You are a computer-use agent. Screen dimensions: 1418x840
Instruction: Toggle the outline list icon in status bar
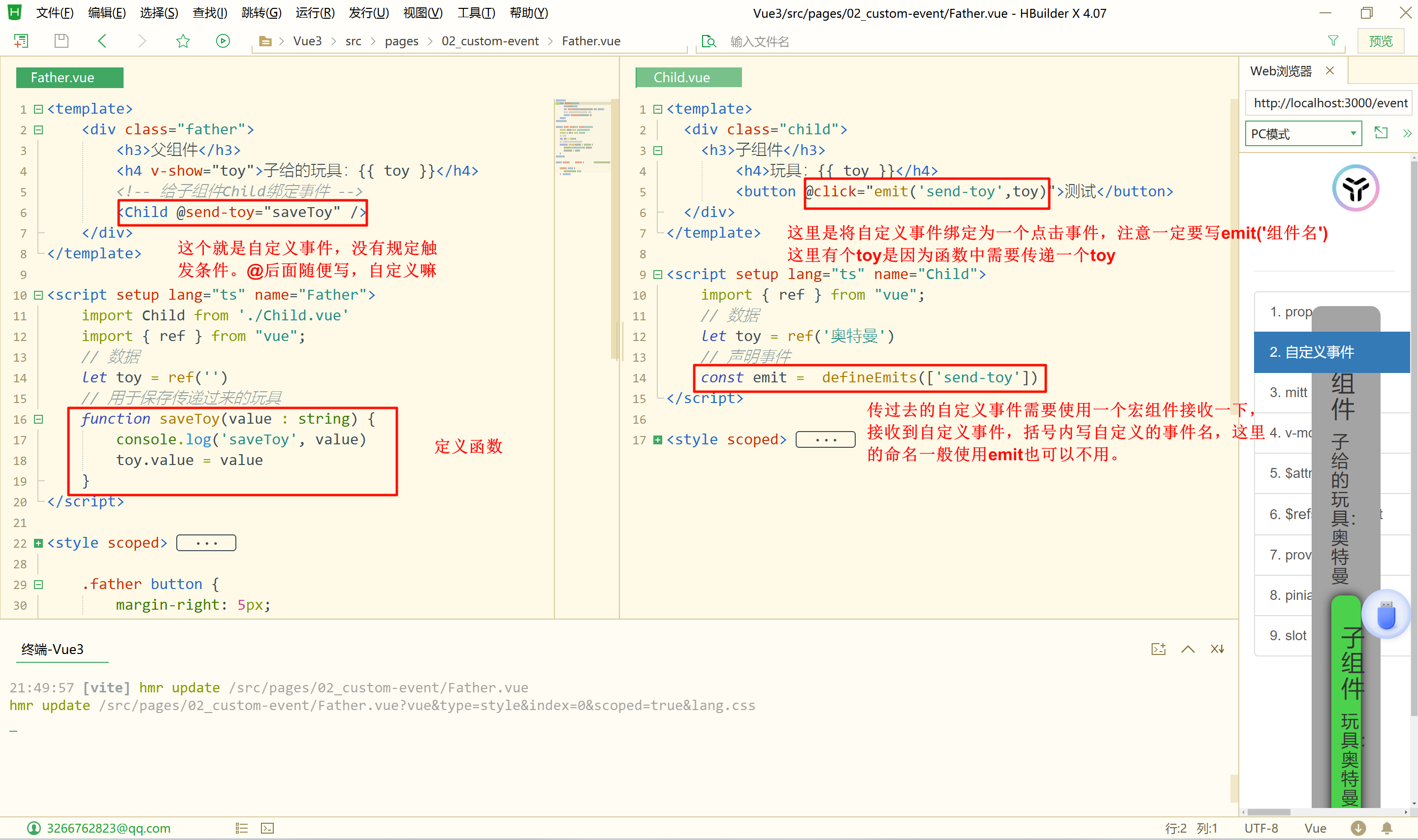242,828
